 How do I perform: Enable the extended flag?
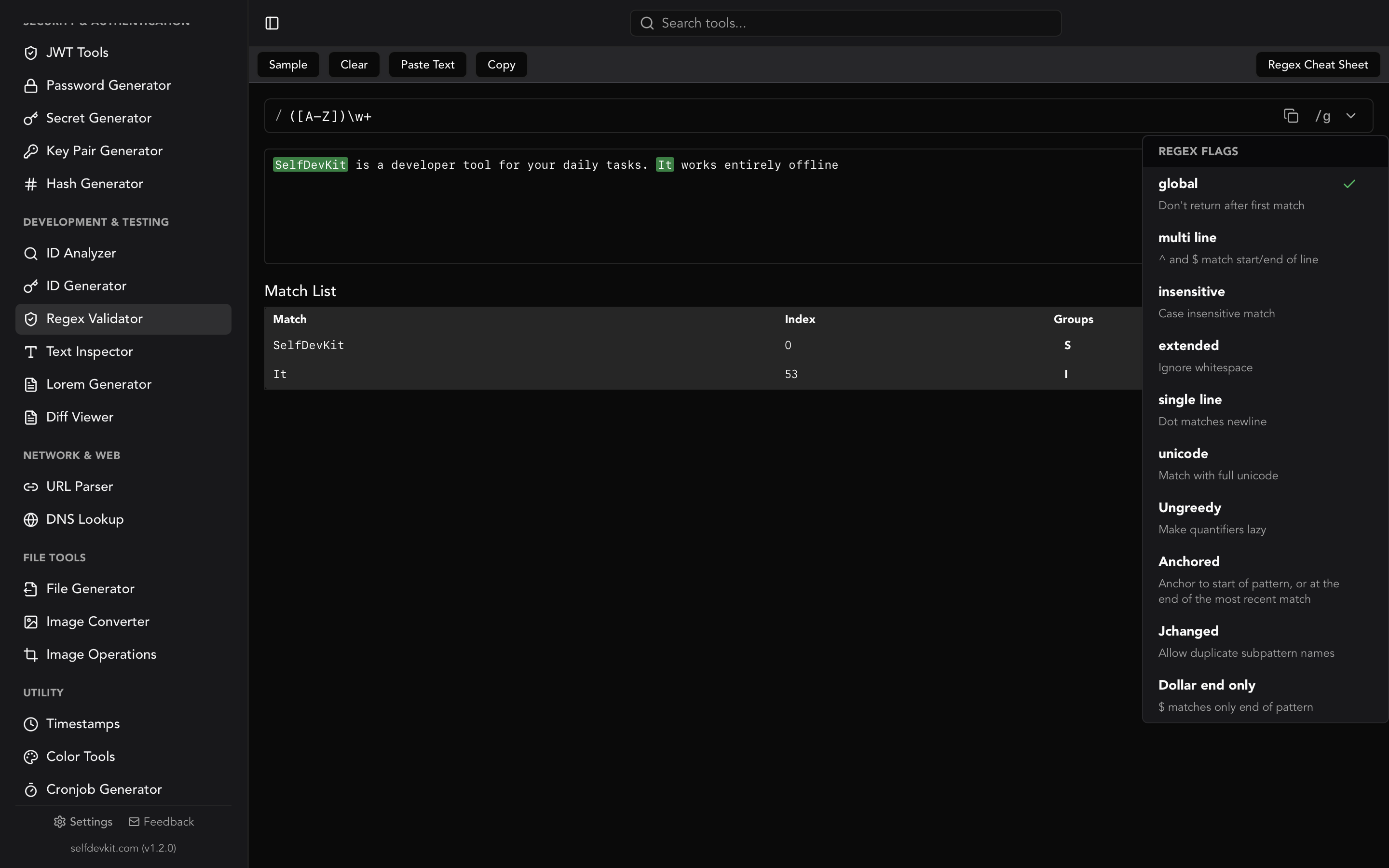pos(1265,356)
